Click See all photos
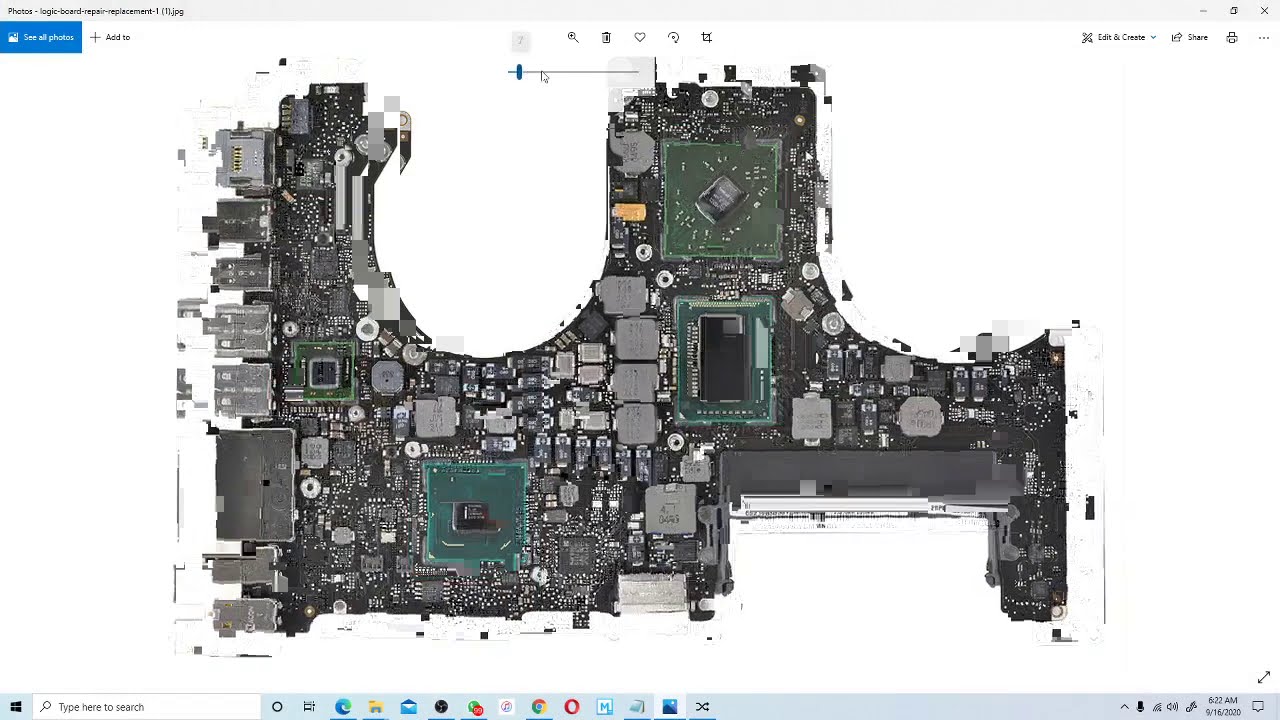Image resolution: width=1280 pixels, height=720 pixels. click(41, 37)
